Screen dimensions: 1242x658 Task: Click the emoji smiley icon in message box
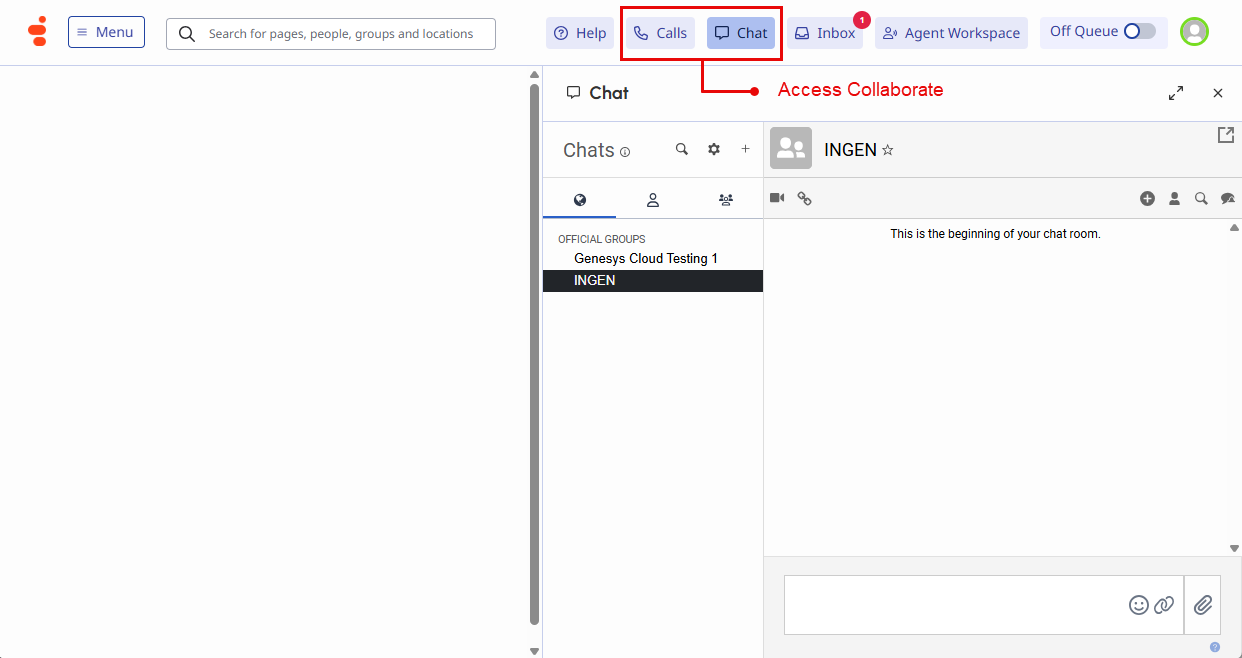[x=1138, y=605]
